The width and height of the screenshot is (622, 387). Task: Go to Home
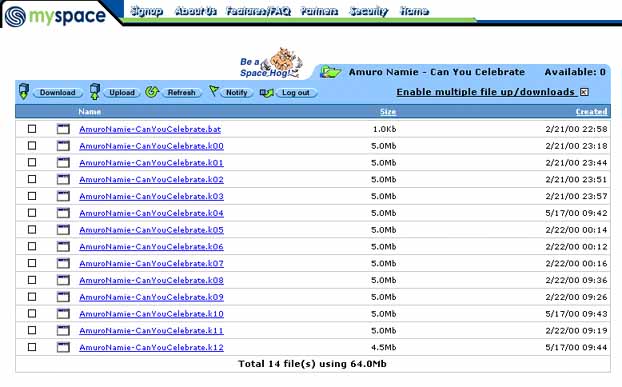coord(414,11)
